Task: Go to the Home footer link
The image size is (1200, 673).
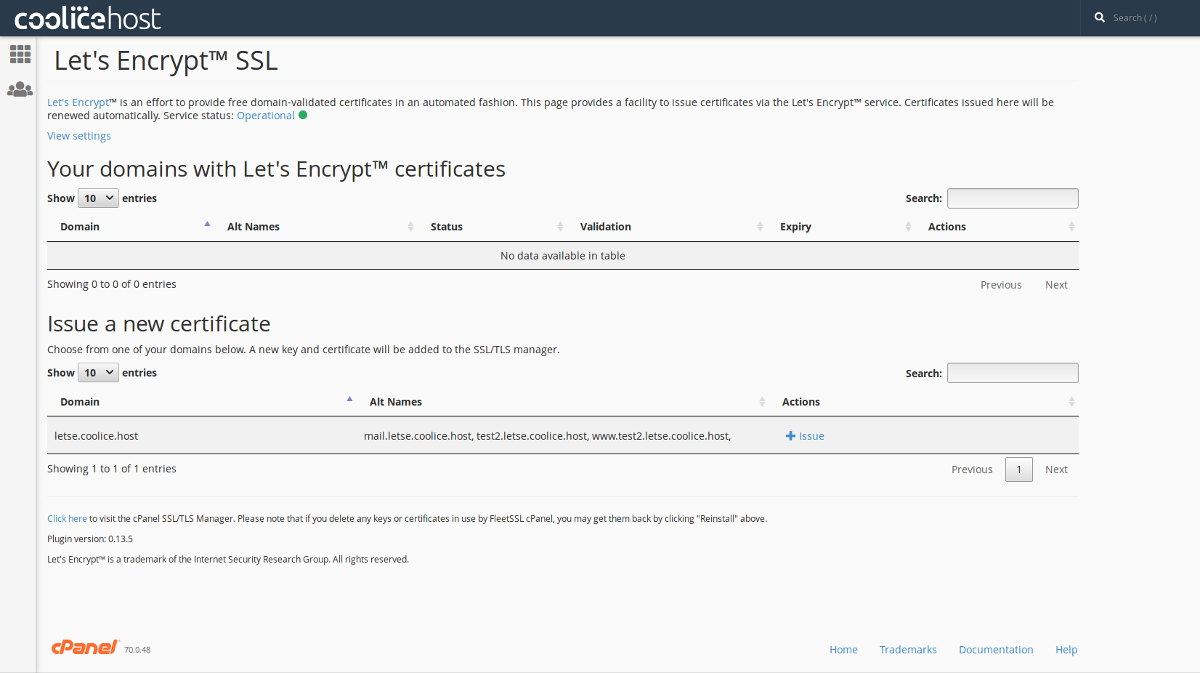Action: (844, 650)
